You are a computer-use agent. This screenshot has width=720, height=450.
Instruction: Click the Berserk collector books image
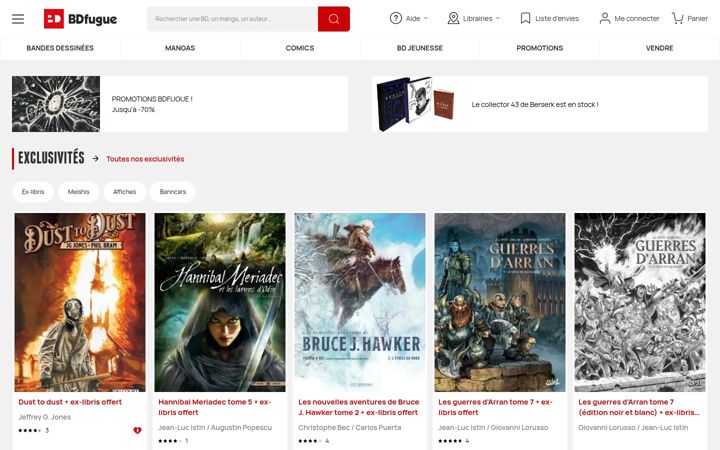click(x=416, y=104)
